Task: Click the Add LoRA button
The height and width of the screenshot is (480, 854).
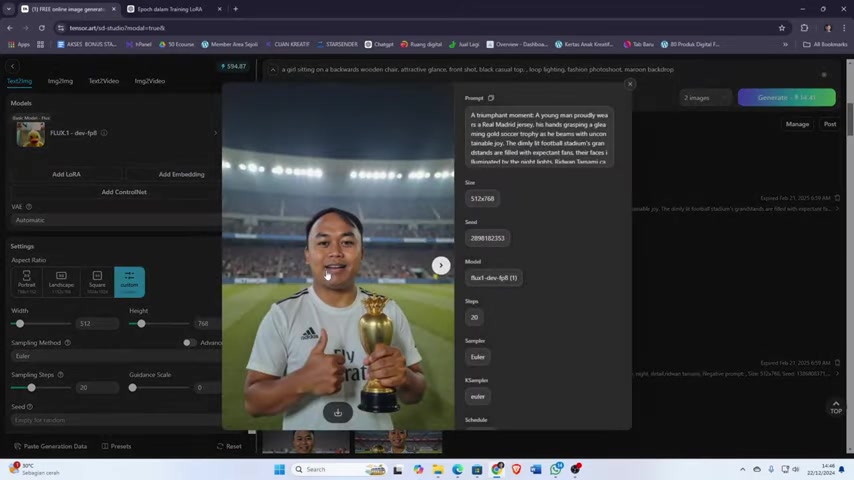Action: click(66, 174)
